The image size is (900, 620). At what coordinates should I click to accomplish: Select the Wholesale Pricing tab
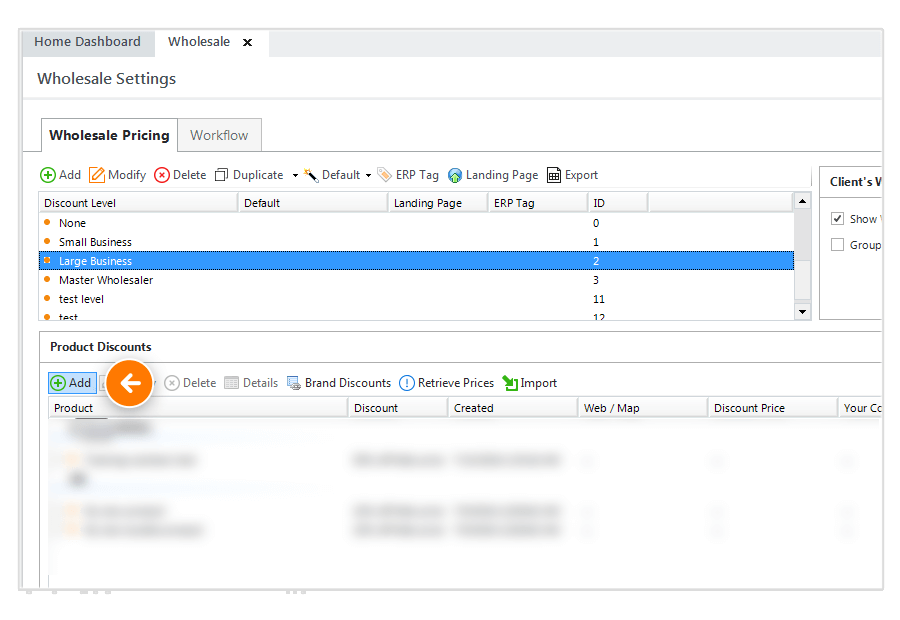coord(109,135)
